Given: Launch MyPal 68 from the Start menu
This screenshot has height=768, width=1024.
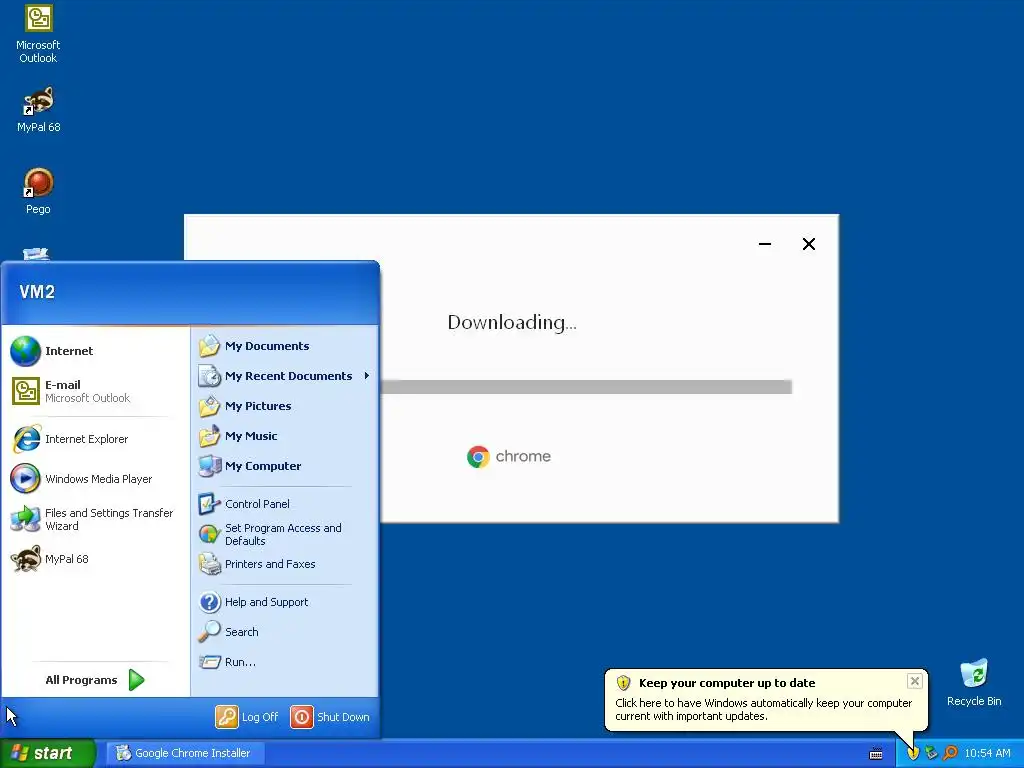Looking at the screenshot, I should [95, 559].
